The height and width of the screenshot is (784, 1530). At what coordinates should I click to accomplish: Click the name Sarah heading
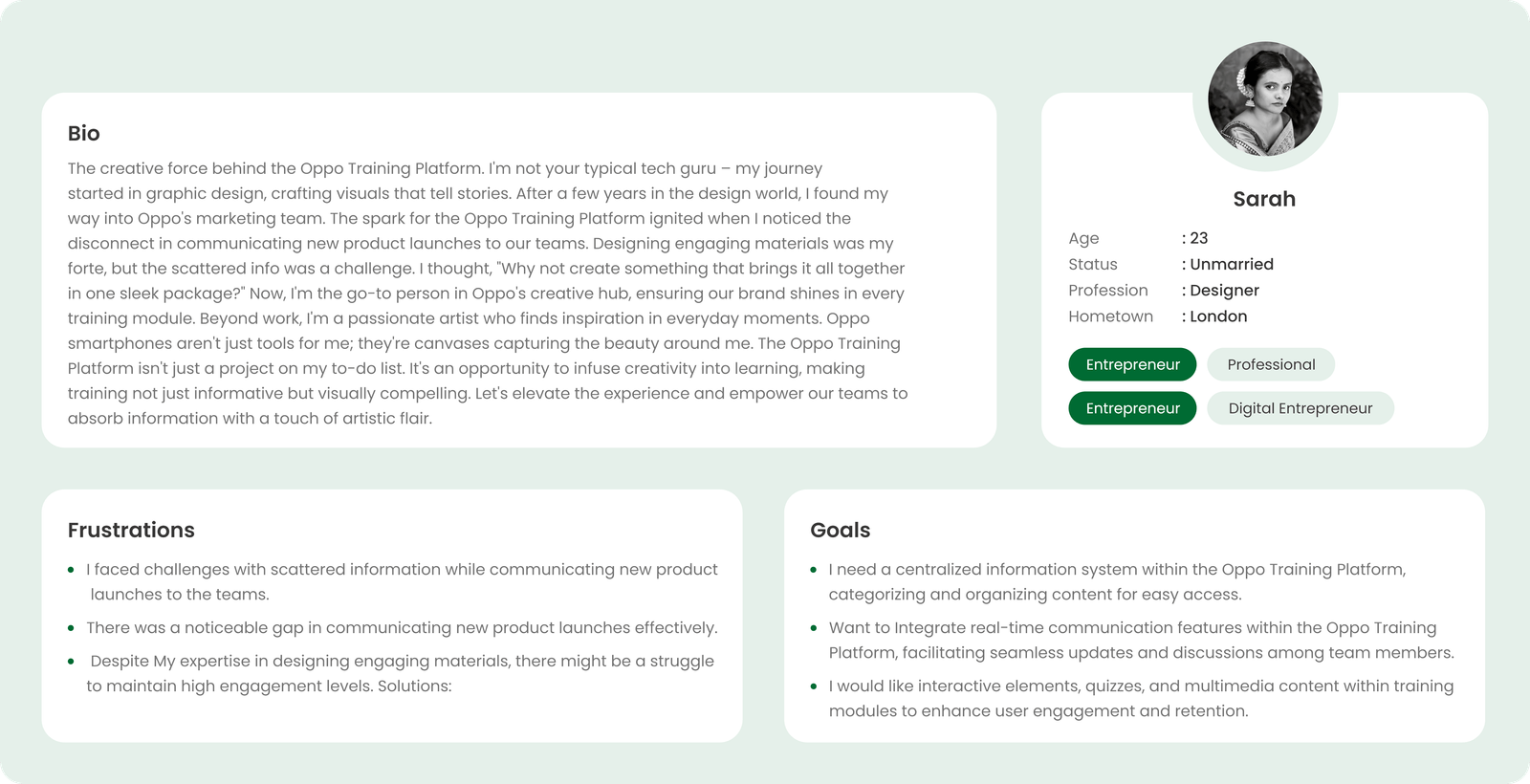(1264, 199)
